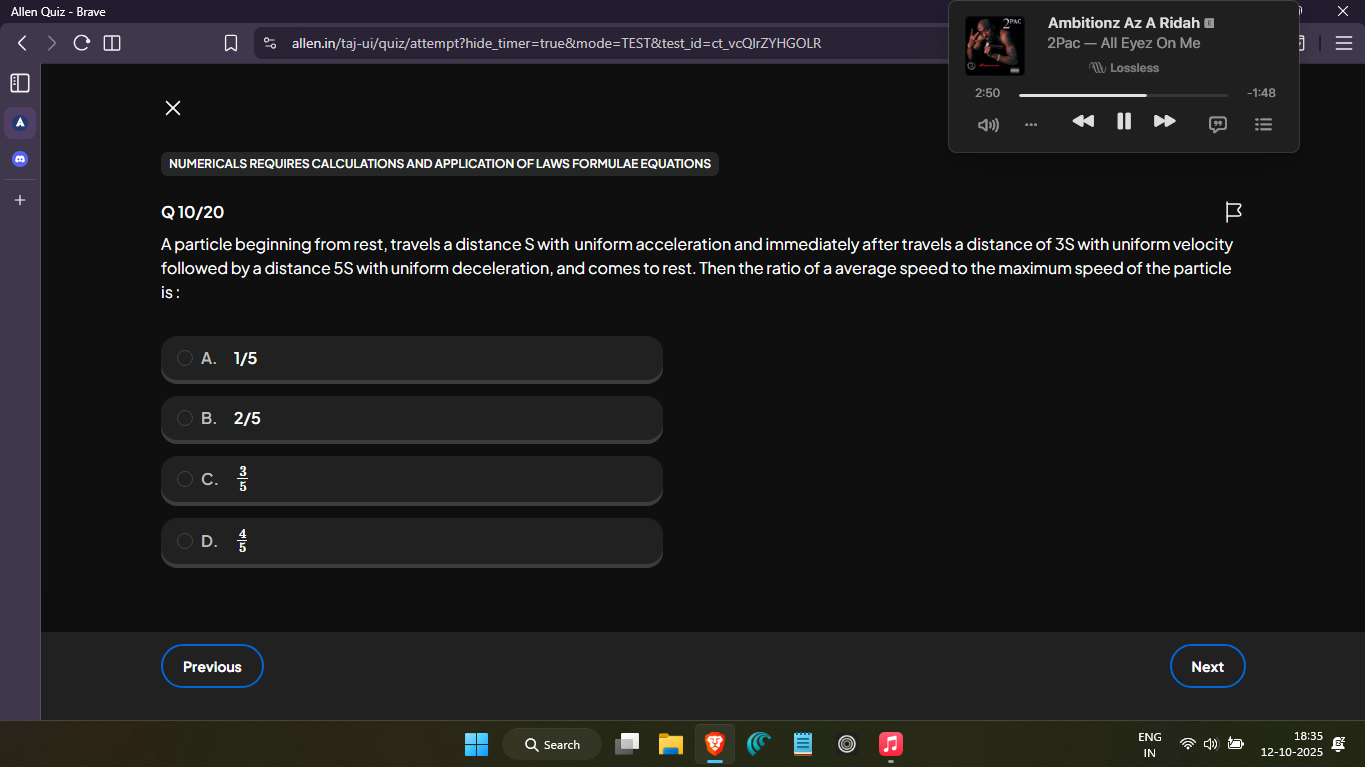Screen dimensions: 1365x767
Task: Reload the Allen quiz page
Action: pyautogui.click(x=82, y=43)
